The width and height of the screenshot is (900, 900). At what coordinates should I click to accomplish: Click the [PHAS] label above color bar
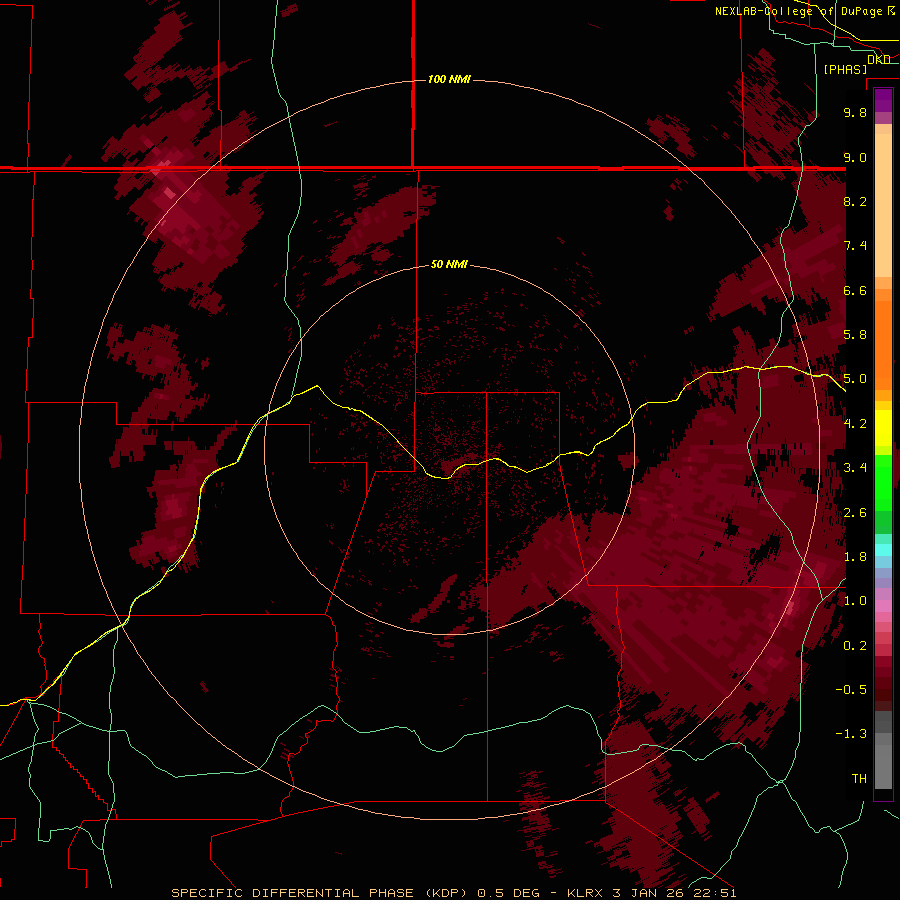coord(845,69)
